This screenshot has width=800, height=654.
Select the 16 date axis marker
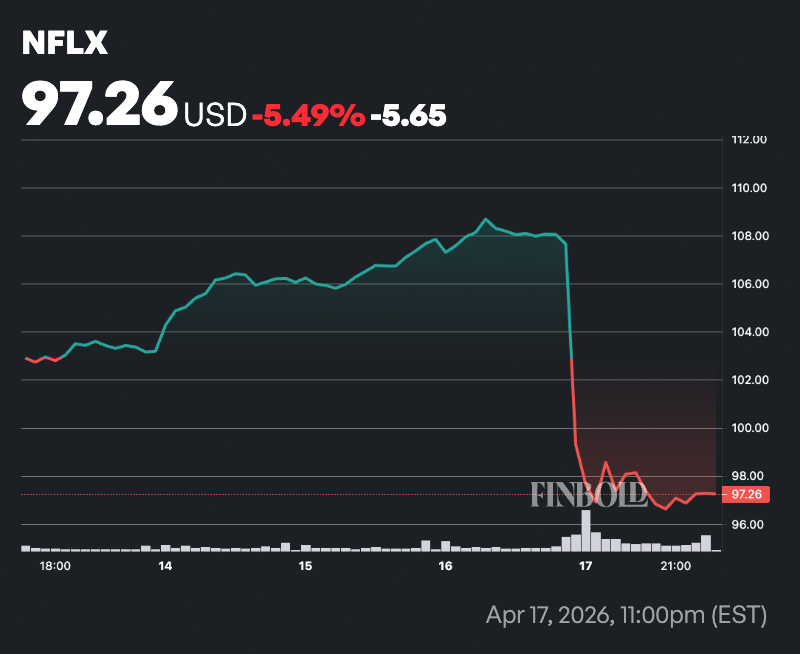point(445,566)
